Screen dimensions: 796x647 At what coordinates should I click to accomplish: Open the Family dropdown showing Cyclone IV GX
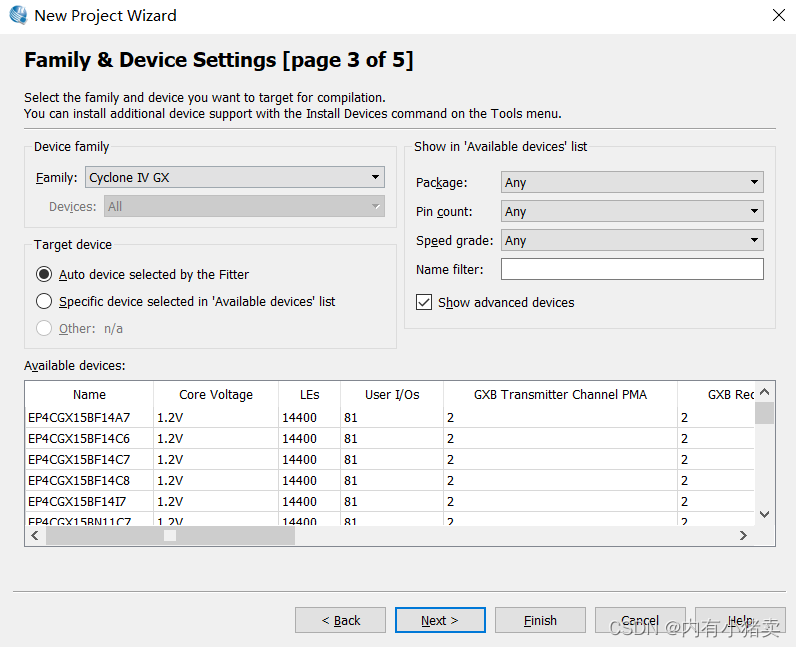235,177
